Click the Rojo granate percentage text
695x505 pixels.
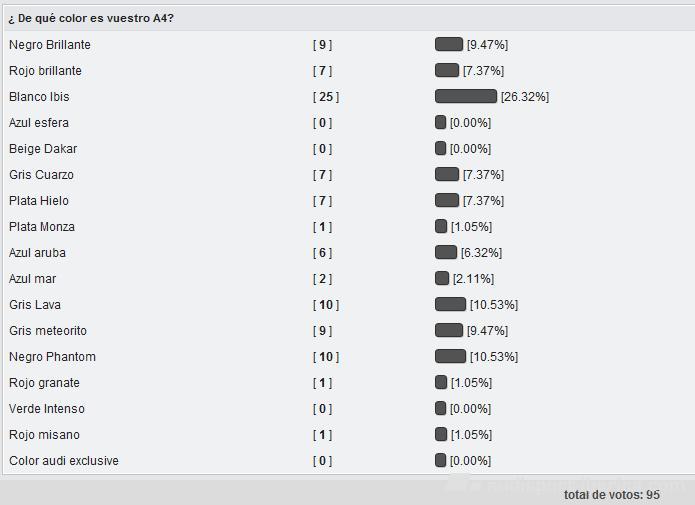tap(471, 383)
